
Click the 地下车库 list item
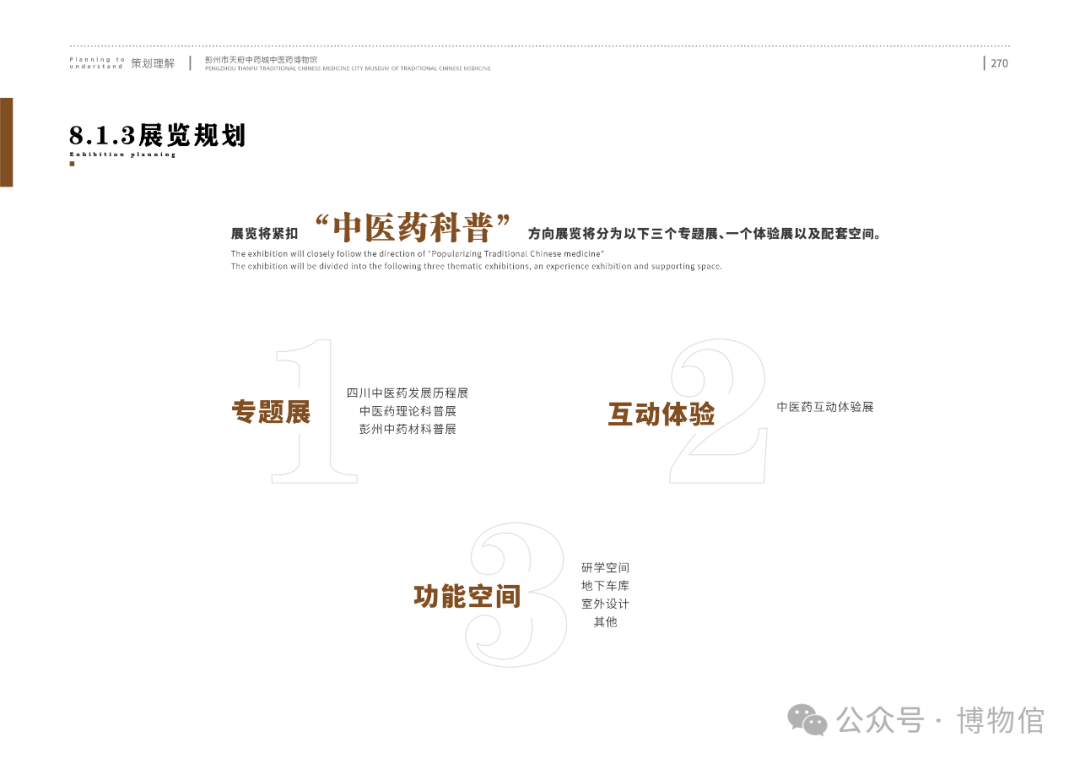[x=605, y=586]
